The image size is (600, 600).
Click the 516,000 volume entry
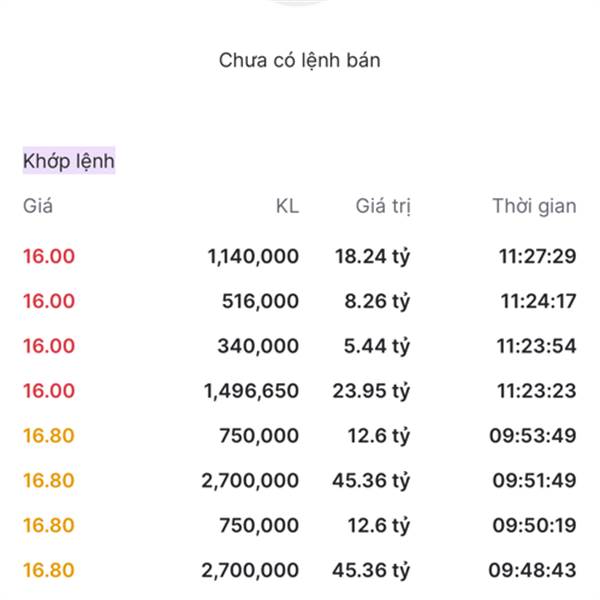[260, 301]
